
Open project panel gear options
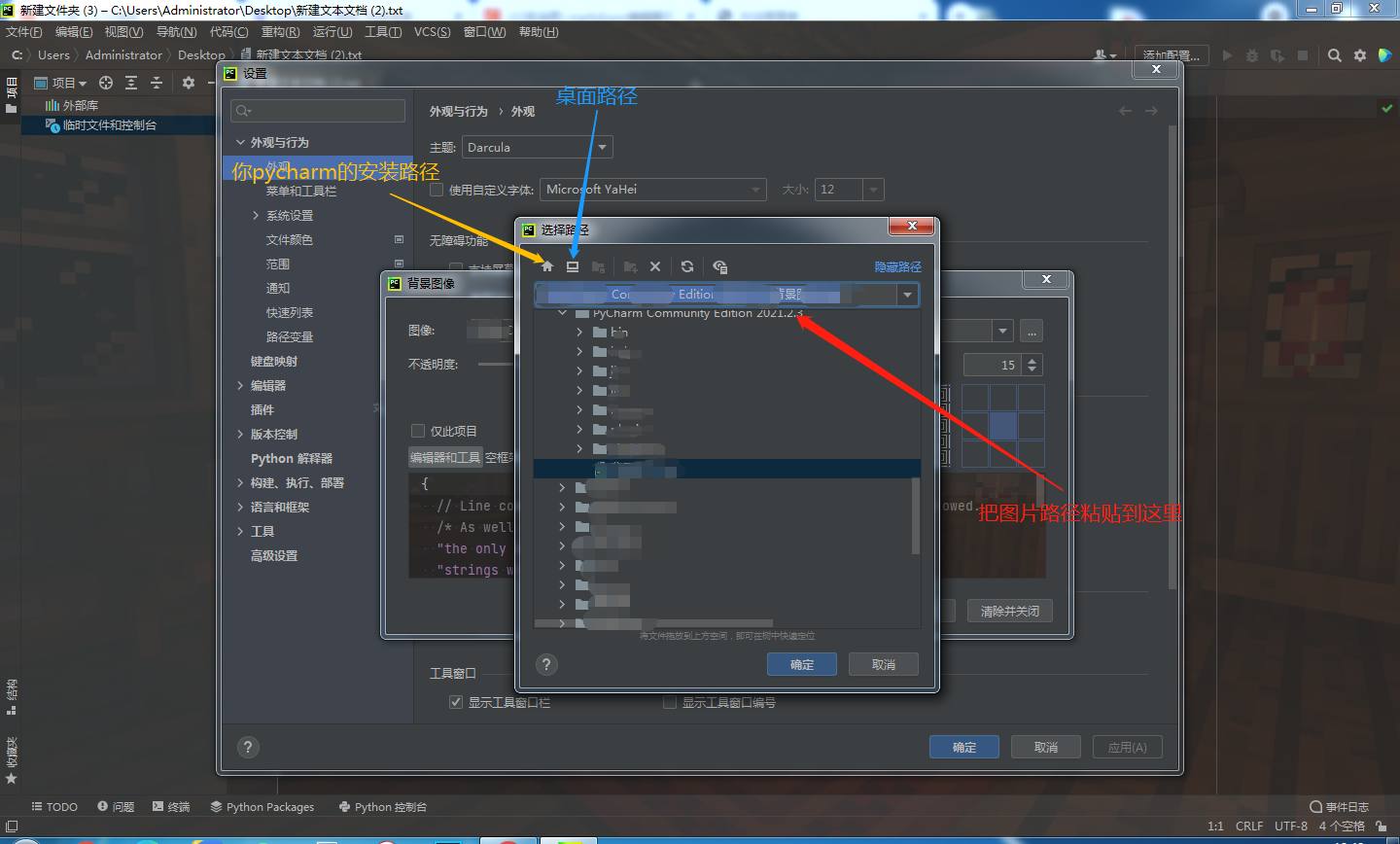pos(189,83)
